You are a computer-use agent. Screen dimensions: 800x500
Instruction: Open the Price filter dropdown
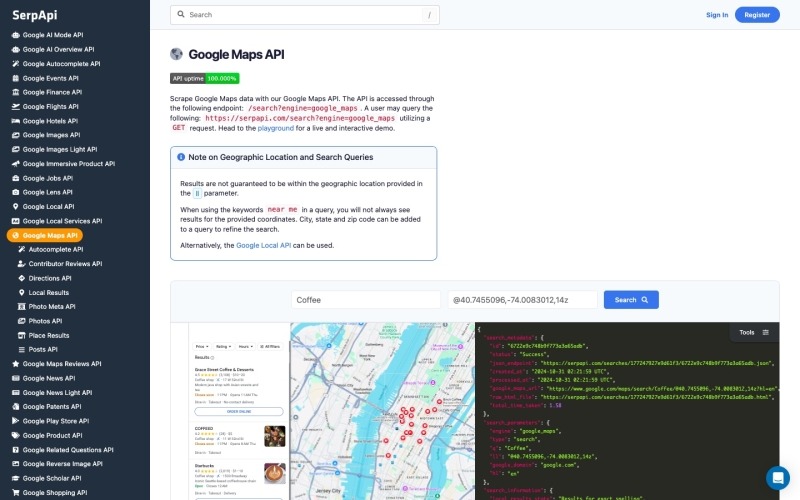(x=202, y=345)
